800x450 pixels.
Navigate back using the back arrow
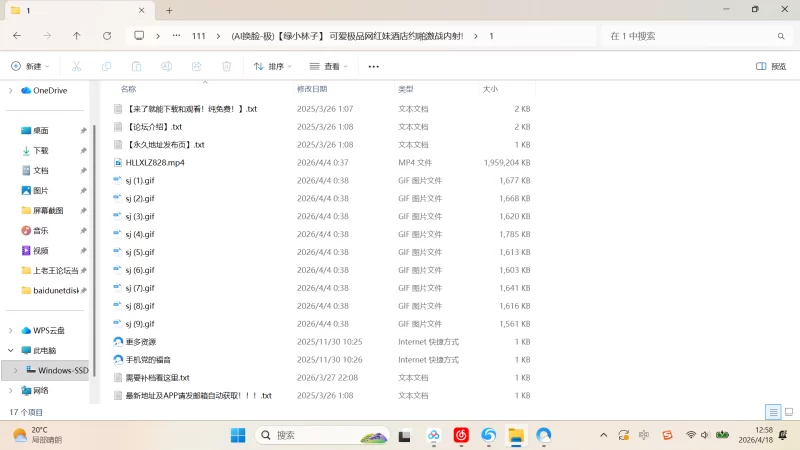pos(17,36)
